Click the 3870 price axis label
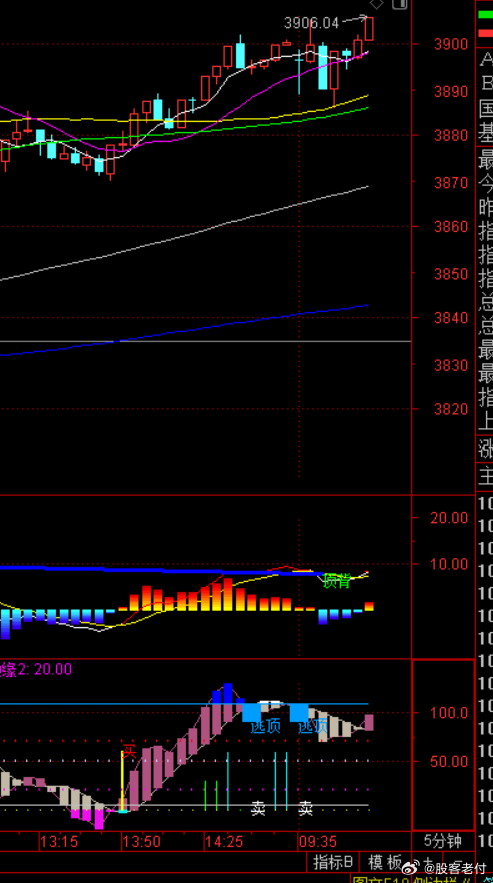 click(451, 182)
